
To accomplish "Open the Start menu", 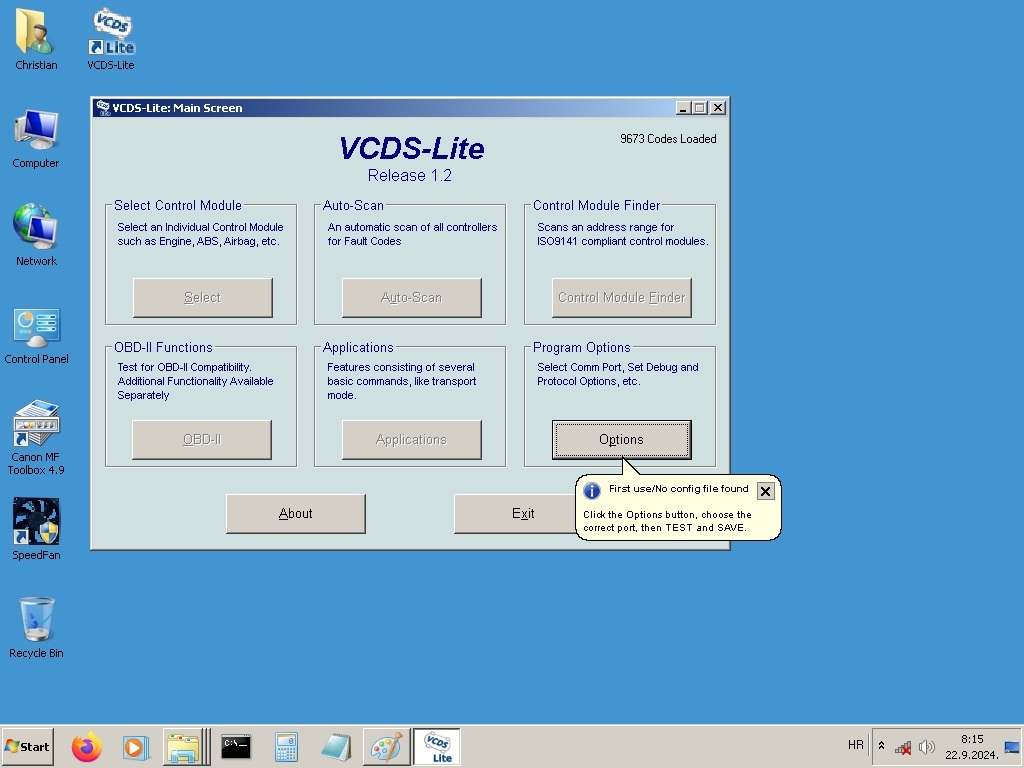I will pyautogui.click(x=27, y=746).
